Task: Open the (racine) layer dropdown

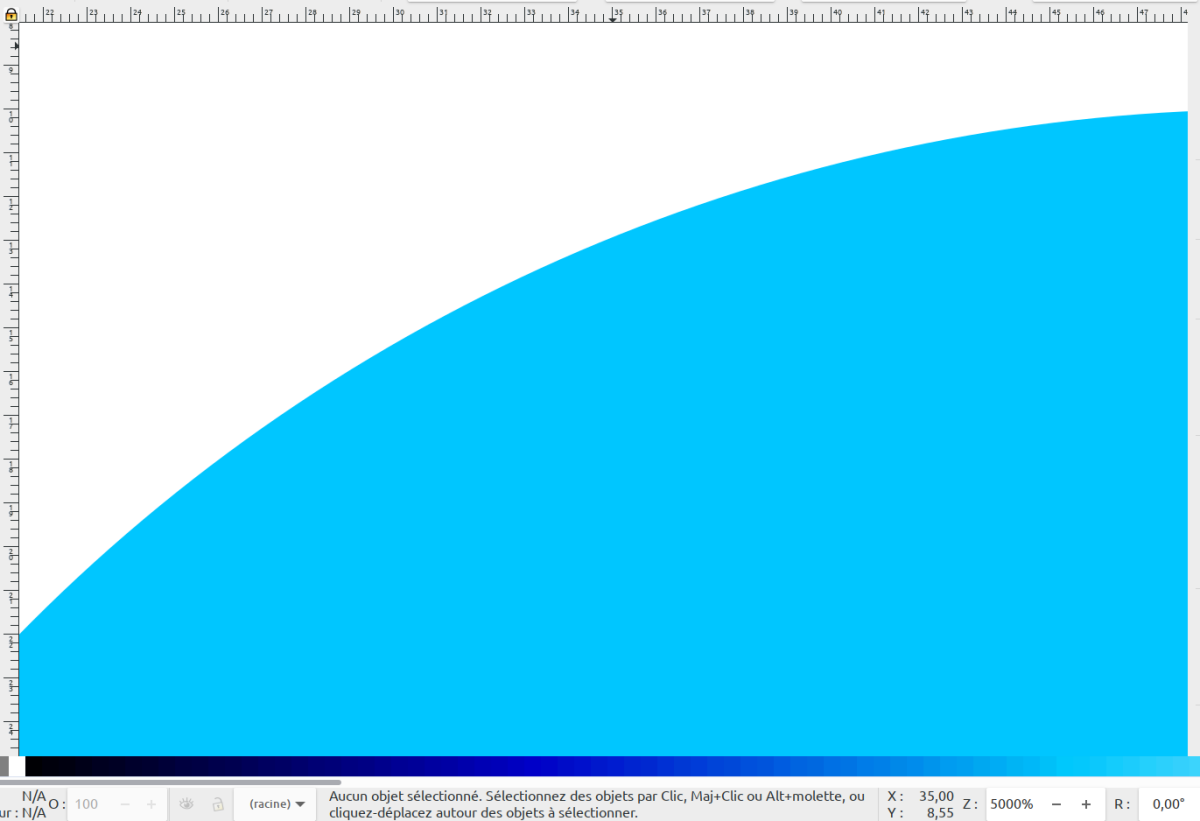Action: point(278,804)
